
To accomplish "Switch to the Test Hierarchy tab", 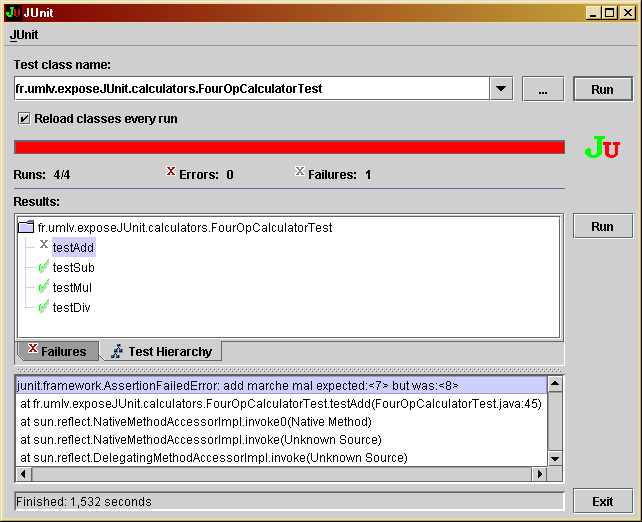I will tap(161, 351).
